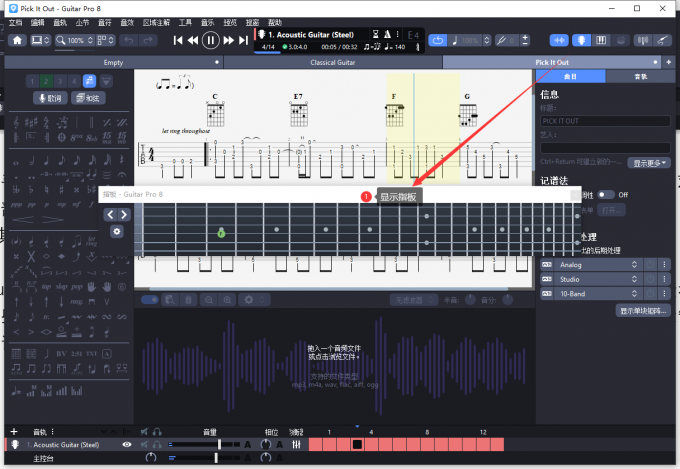Screen dimensions: 680x469
Task: Switch to the Classical Guitar tab
Action: pos(333,62)
